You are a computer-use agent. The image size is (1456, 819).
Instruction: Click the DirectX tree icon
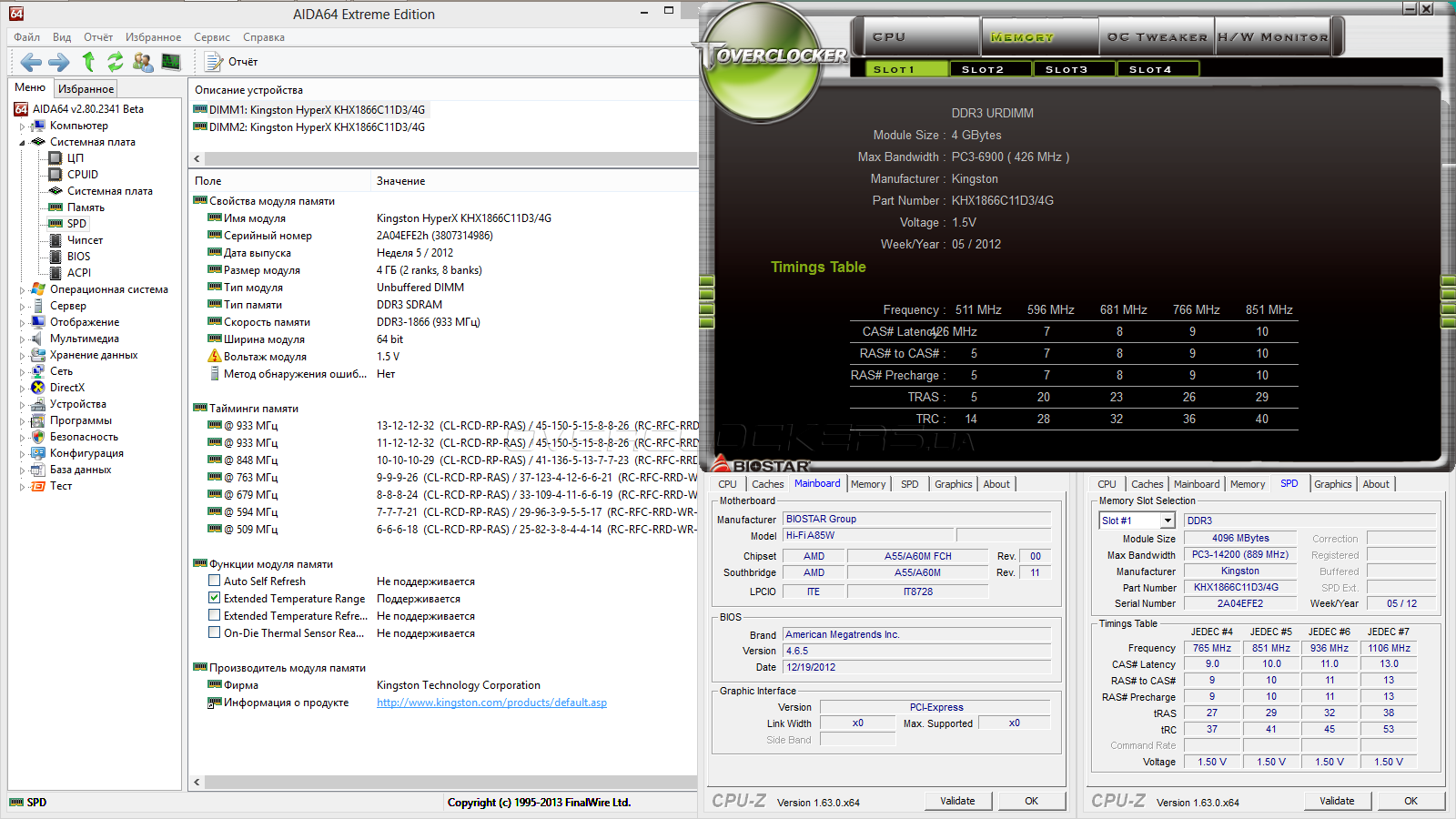tap(38, 388)
